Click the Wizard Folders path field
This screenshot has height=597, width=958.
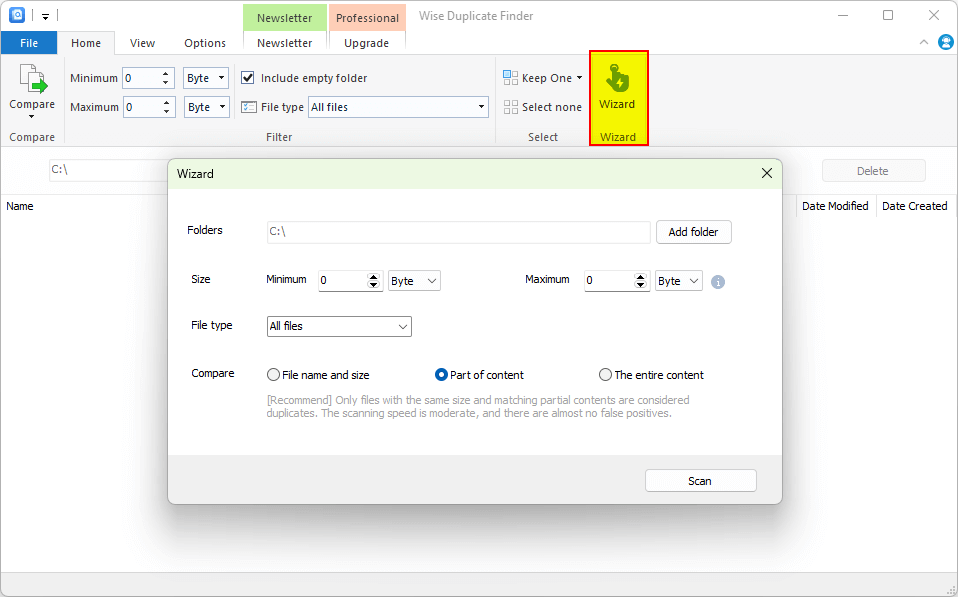[x=458, y=232]
